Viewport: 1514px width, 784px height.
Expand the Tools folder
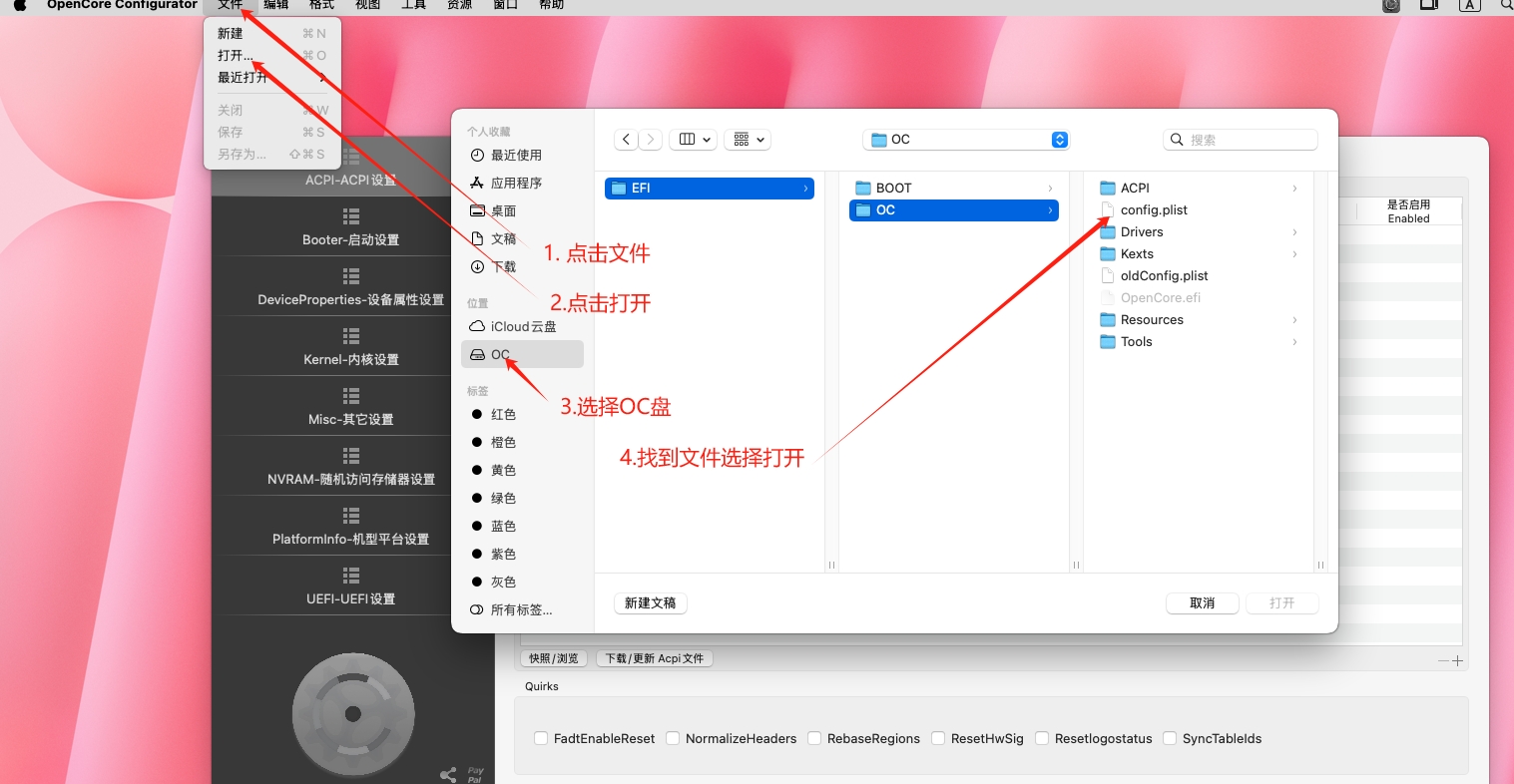1294,341
